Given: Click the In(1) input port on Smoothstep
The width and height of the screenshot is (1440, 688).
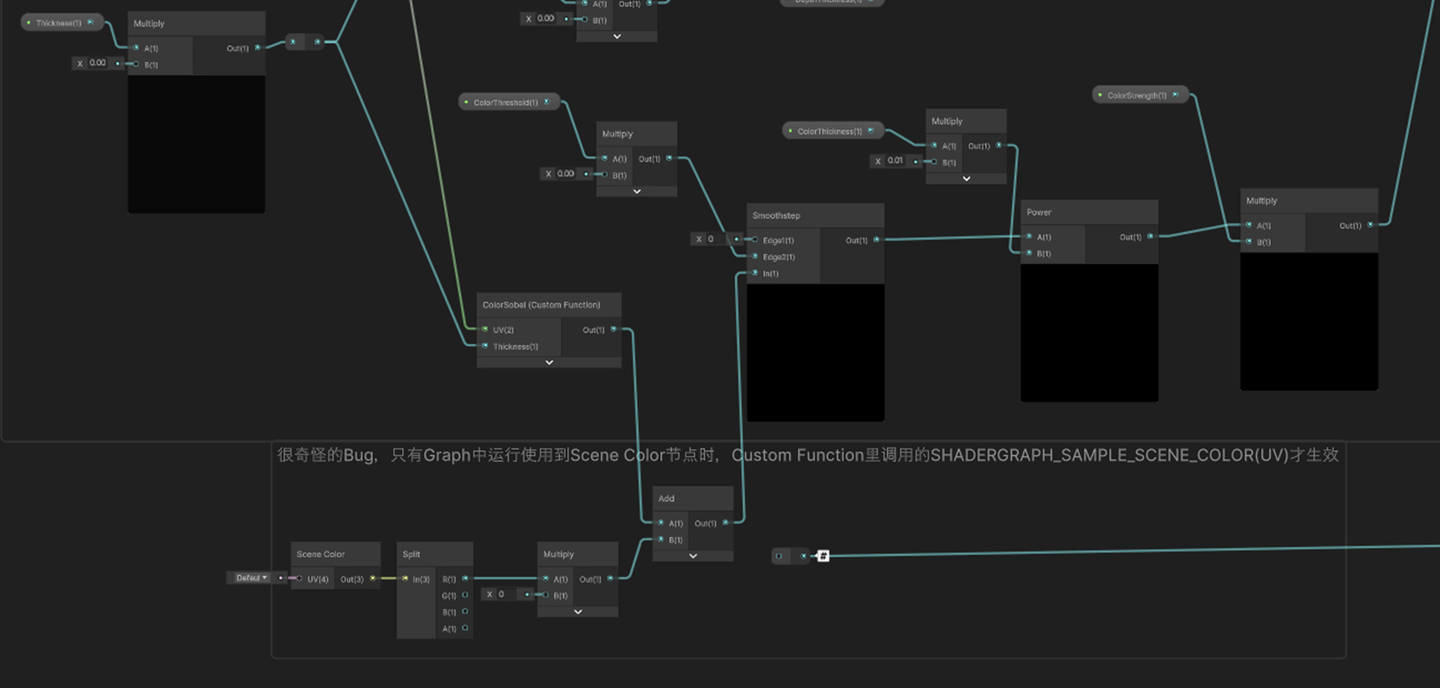Looking at the screenshot, I should pyautogui.click(x=757, y=273).
